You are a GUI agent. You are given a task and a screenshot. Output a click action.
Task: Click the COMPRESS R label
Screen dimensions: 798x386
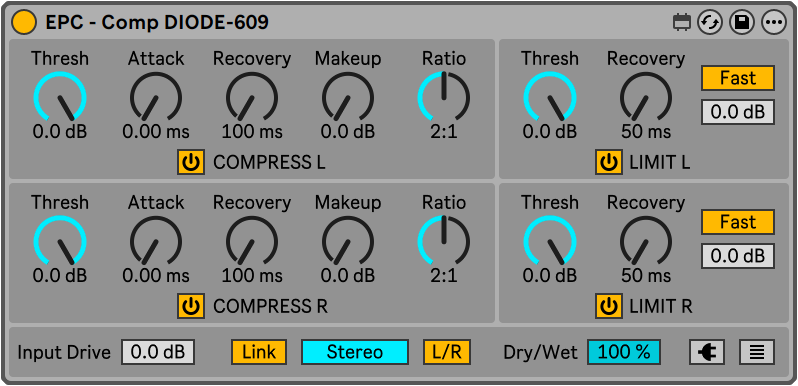(270, 307)
